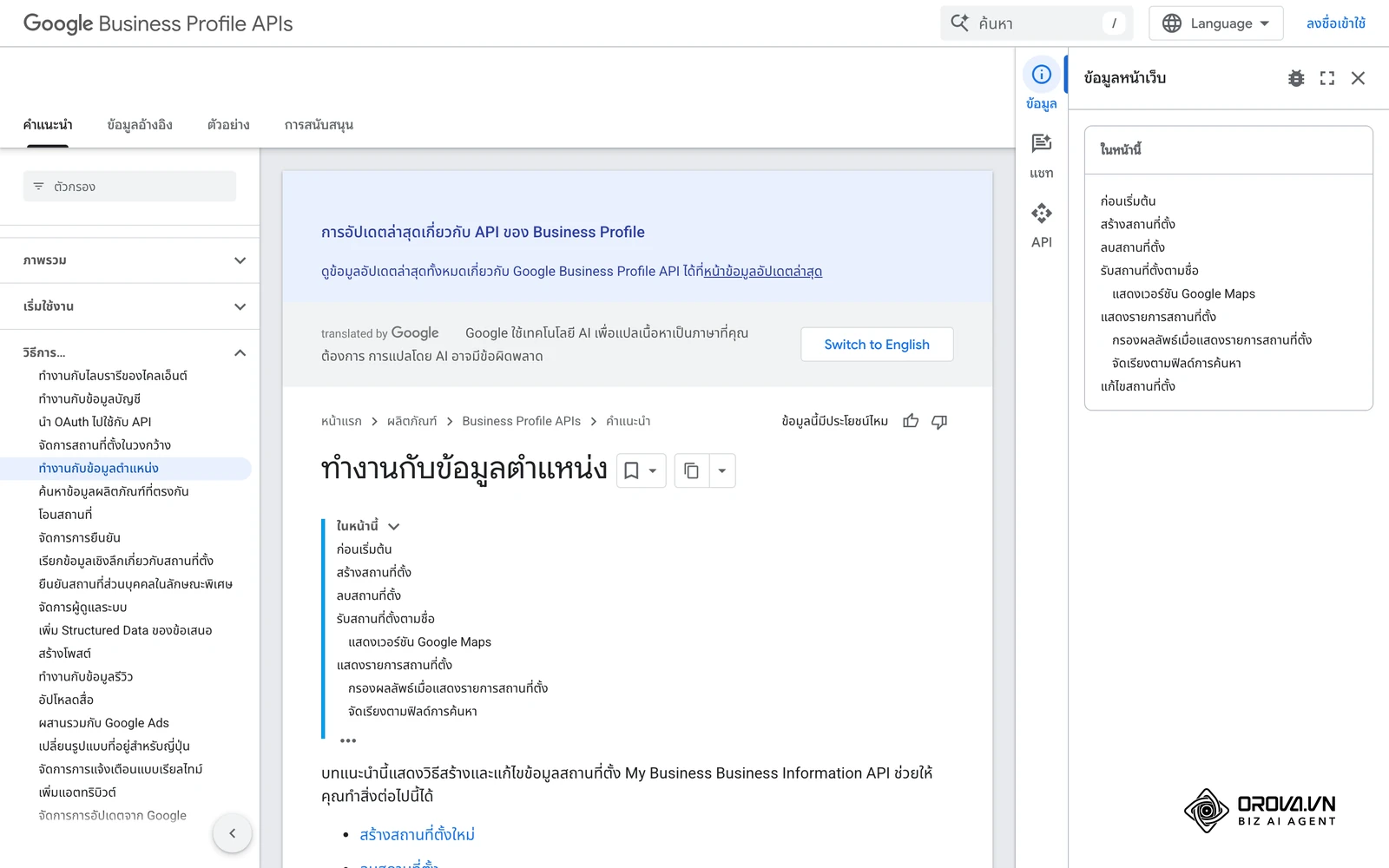
Task: Open สร้างโพสต์ in sidebar
Action: click(x=64, y=654)
